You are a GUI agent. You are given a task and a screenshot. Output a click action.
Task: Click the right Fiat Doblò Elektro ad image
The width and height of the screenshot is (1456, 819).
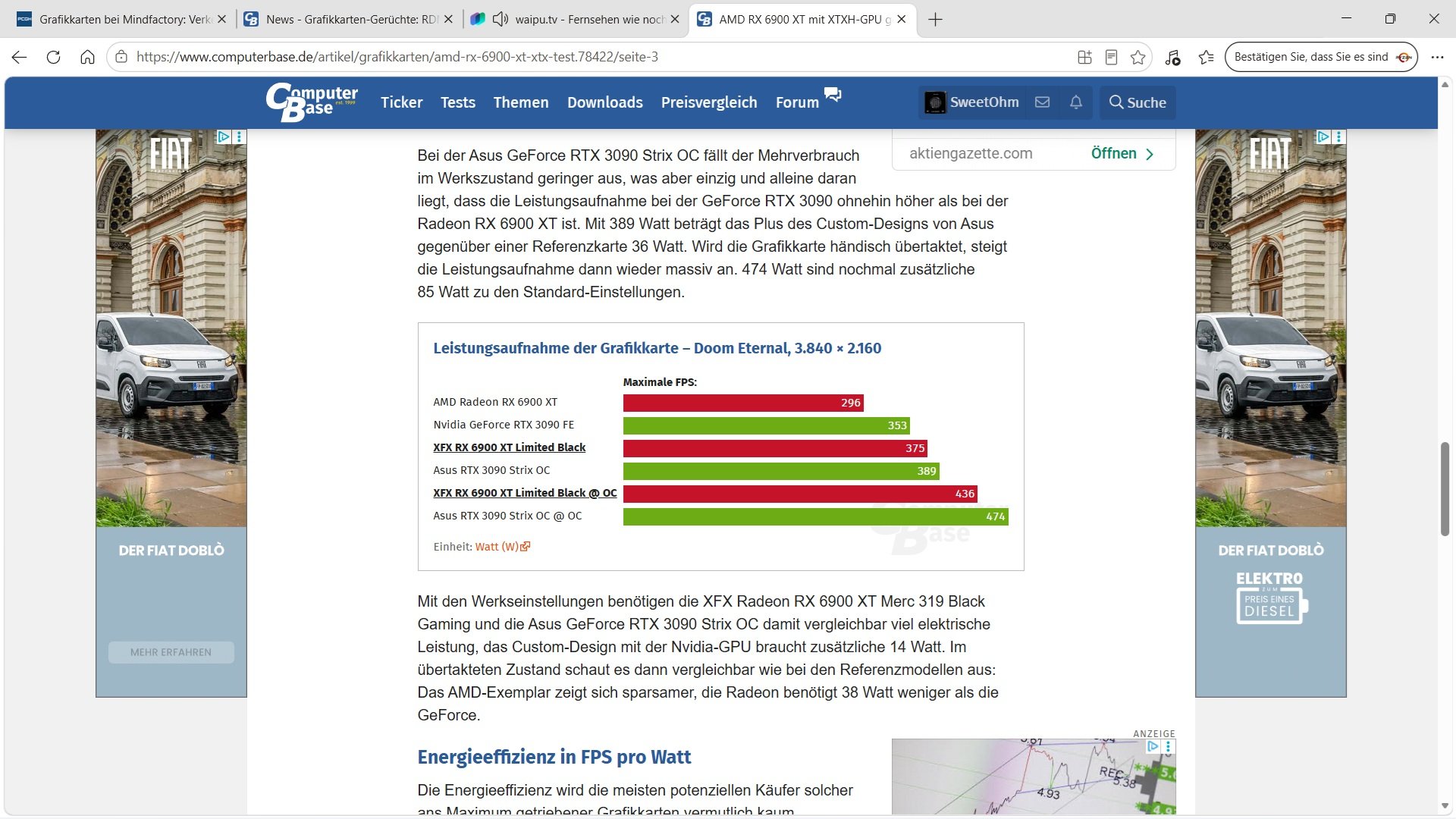tap(1271, 413)
